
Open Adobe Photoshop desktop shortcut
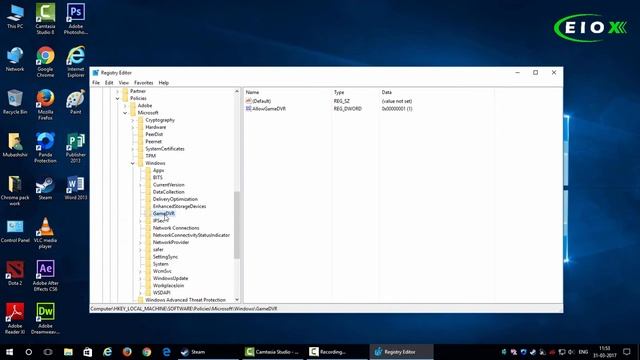pos(76,18)
